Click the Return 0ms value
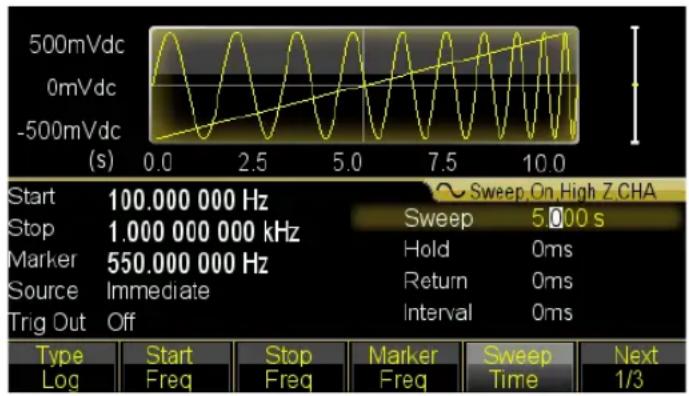Viewport: 689px width, 396px height. point(552,281)
